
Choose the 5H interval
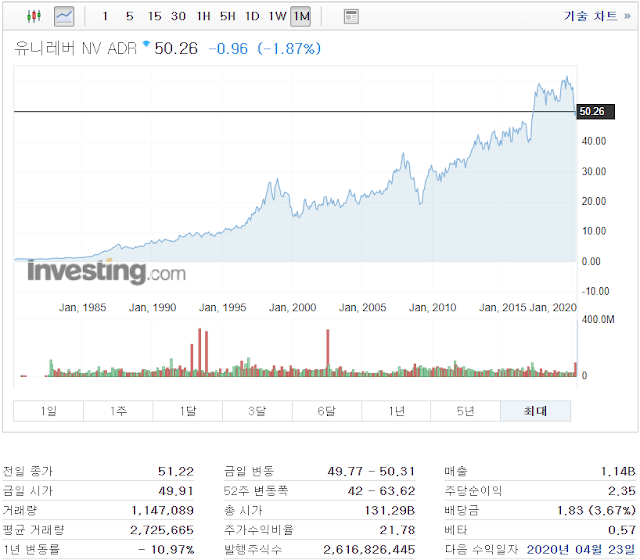point(228,16)
